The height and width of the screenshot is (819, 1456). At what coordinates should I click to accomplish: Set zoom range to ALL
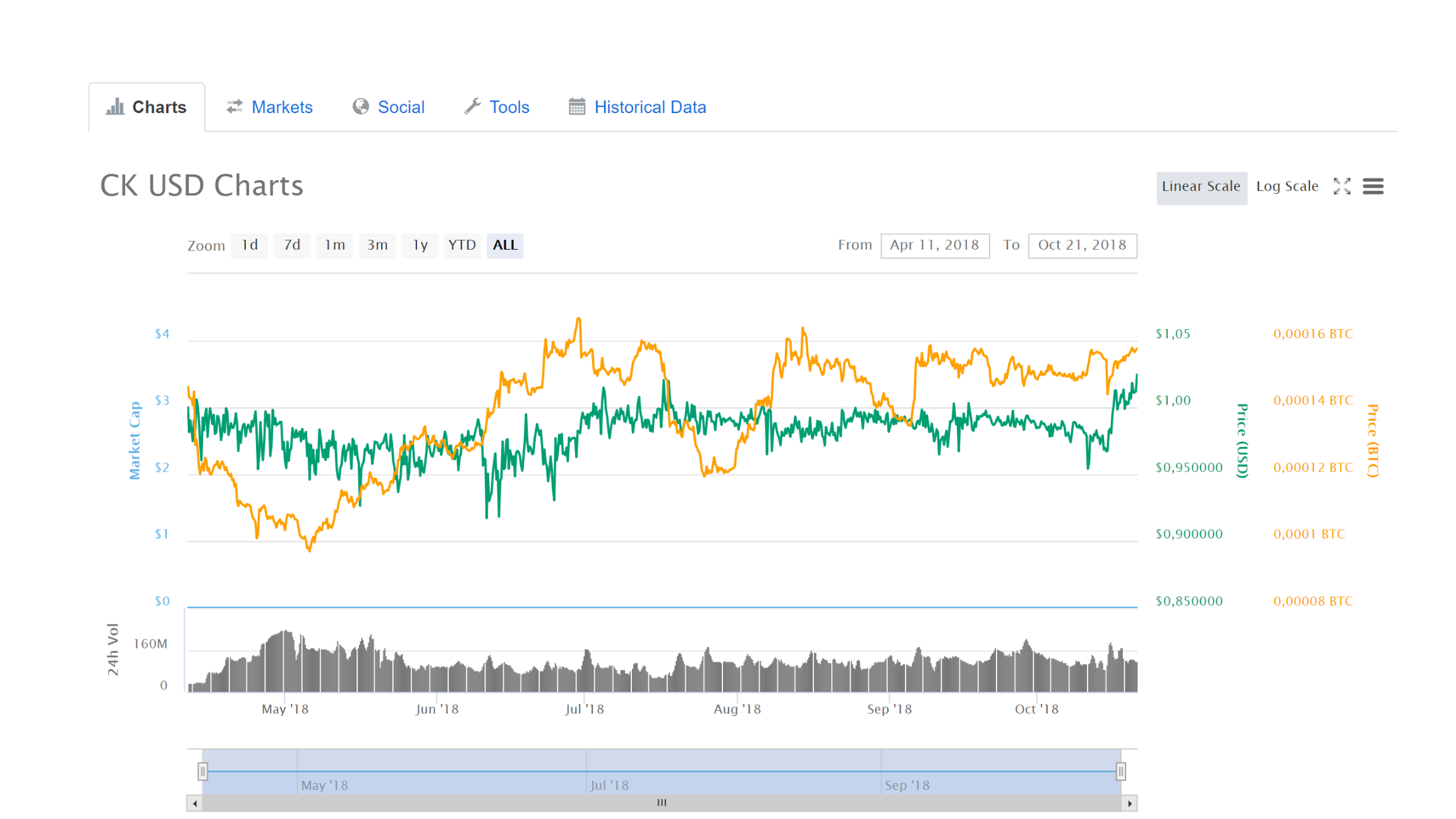point(505,245)
